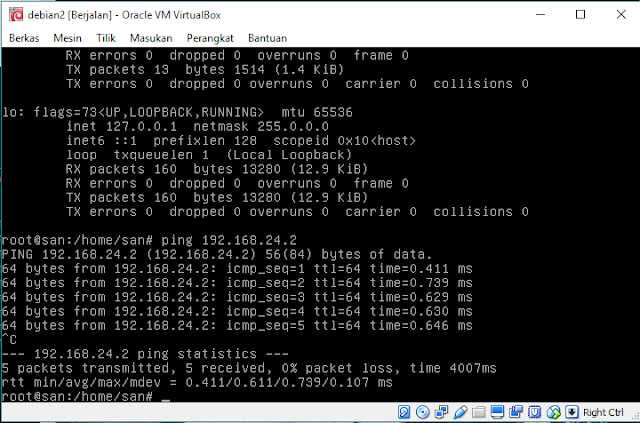640x423 pixels.
Task: Open the Tilik menu
Action: (106, 38)
